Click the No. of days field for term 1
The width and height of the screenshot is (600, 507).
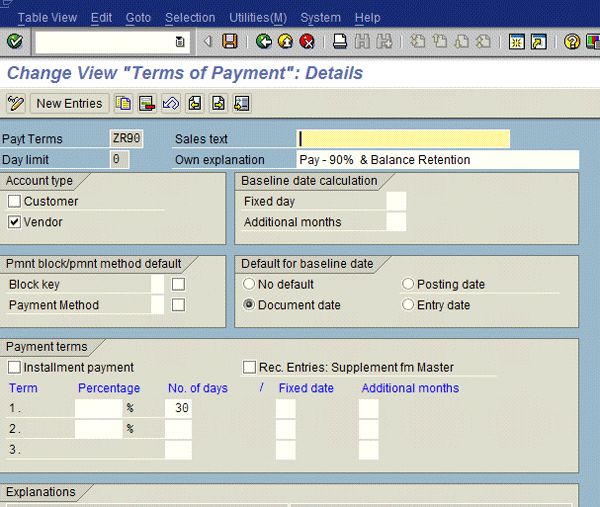pos(178,408)
